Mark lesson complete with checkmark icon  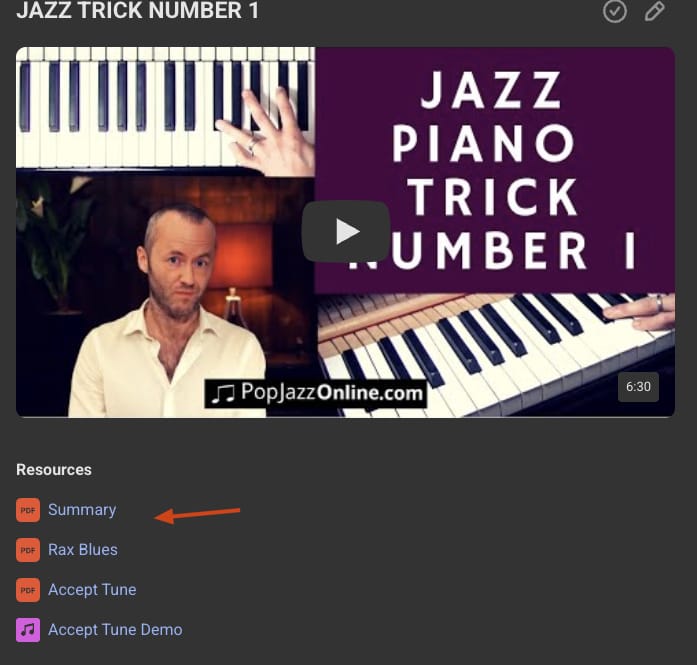click(615, 11)
